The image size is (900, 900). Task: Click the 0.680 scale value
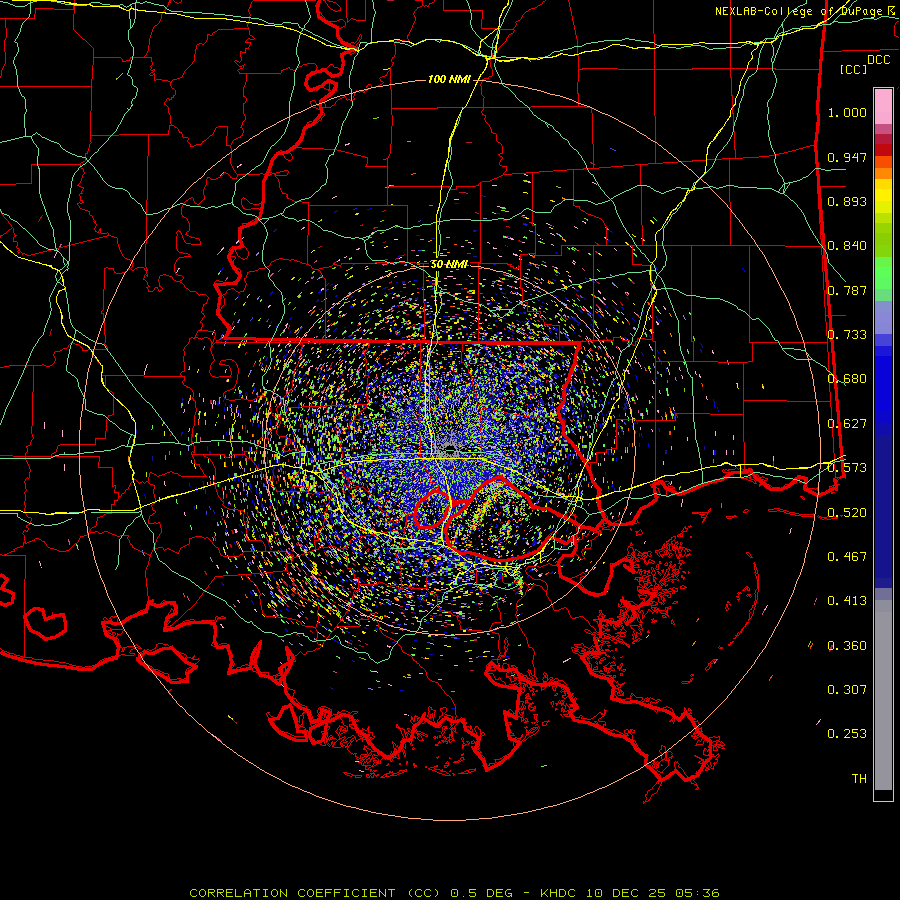coord(847,379)
